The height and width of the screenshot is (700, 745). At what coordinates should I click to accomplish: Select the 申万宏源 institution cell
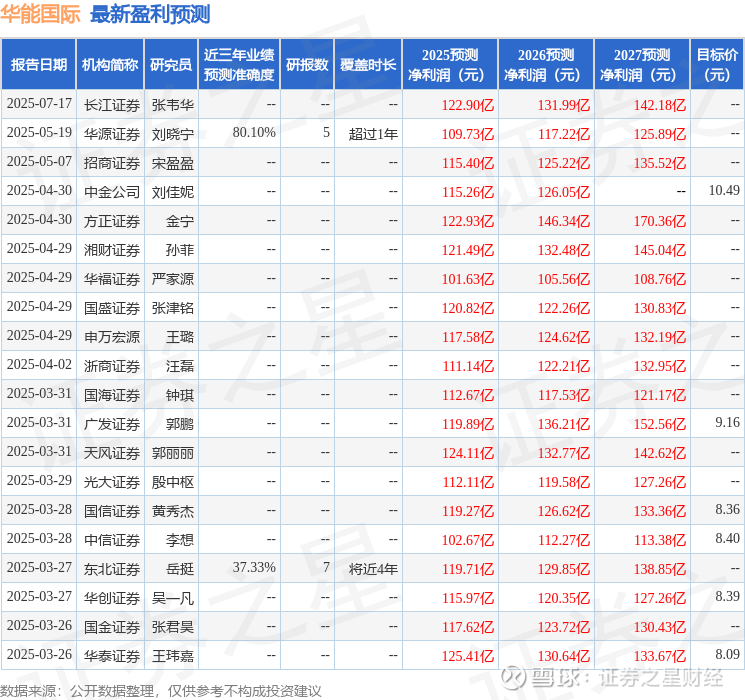point(112,337)
